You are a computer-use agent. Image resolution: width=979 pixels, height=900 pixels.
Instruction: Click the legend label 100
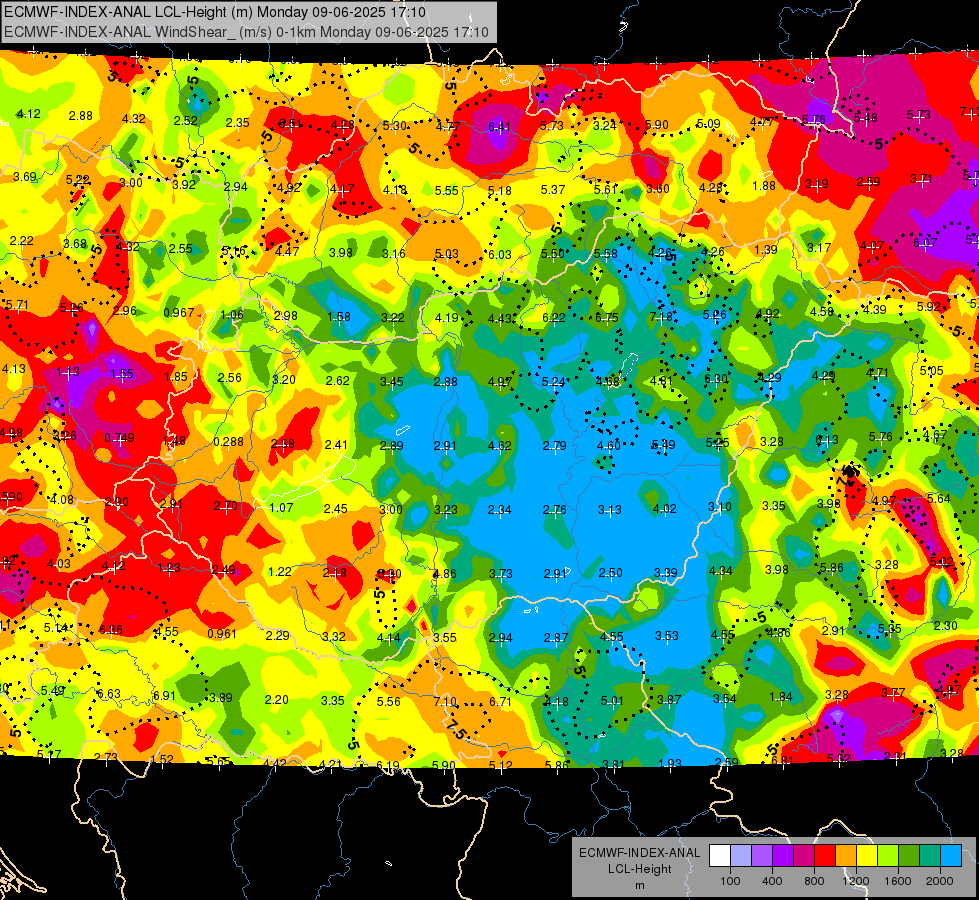(730, 881)
